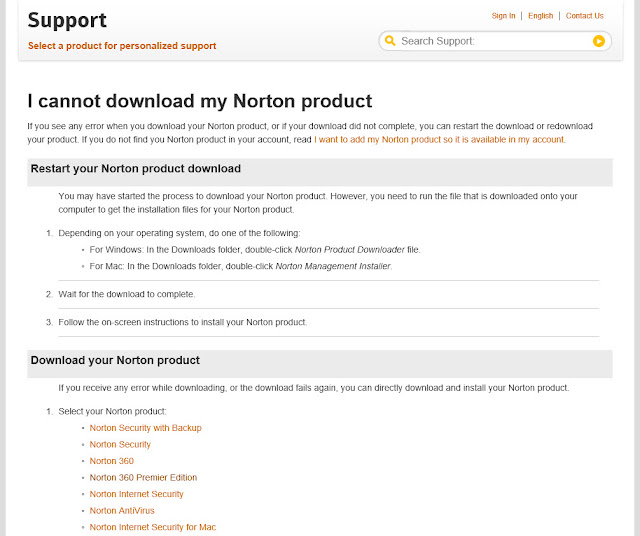The height and width of the screenshot is (536, 640).
Task: Select the English language link
Action: pyautogui.click(x=541, y=16)
